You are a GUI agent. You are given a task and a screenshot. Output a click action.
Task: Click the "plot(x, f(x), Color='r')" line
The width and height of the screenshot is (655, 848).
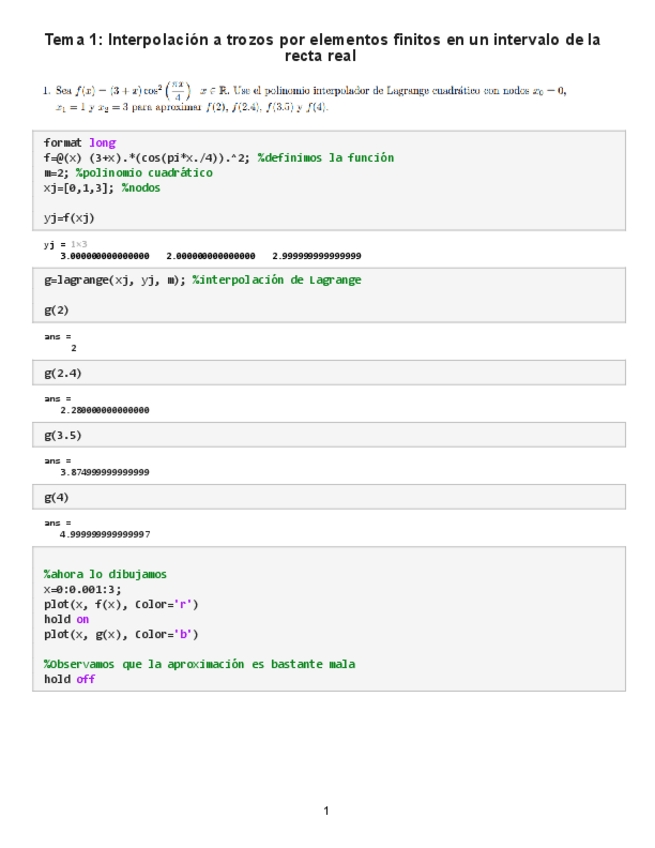click(x=121, y=604)
